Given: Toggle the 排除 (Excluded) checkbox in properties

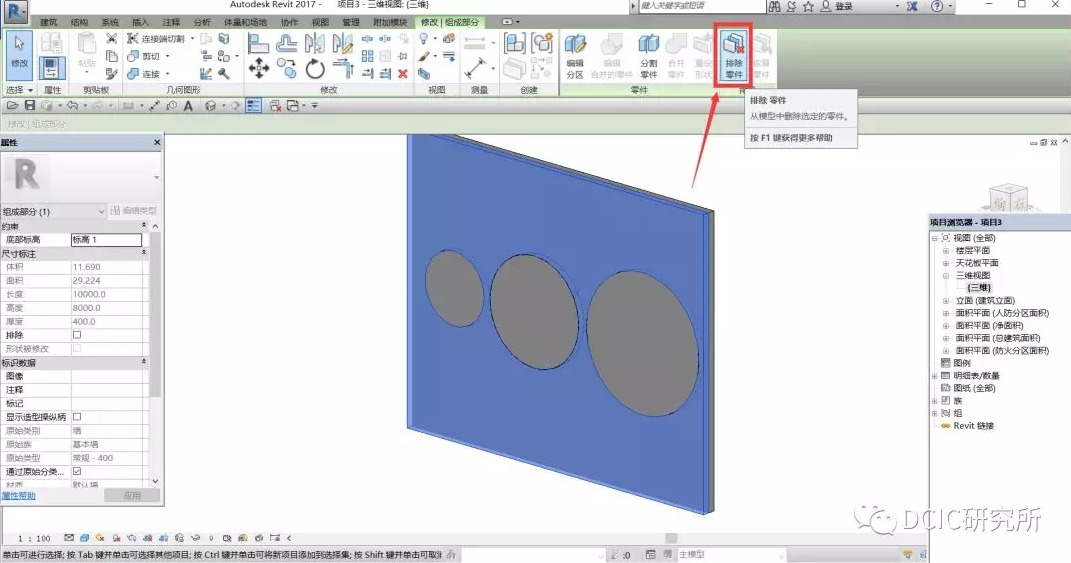Looking at the screenshot, I should click(x=77, y=335).
